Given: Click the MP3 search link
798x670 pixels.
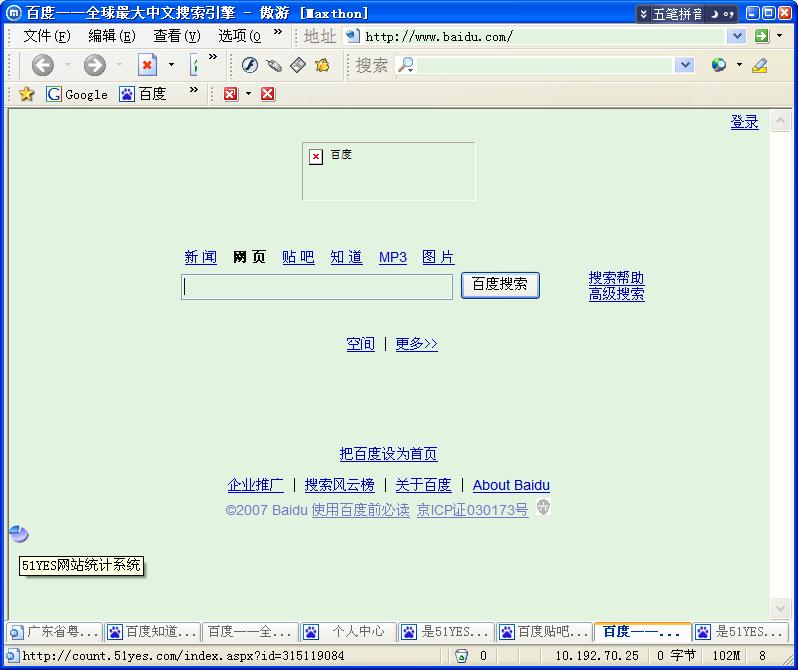Looking at the screenshot, I should click(x=393, y=257).
